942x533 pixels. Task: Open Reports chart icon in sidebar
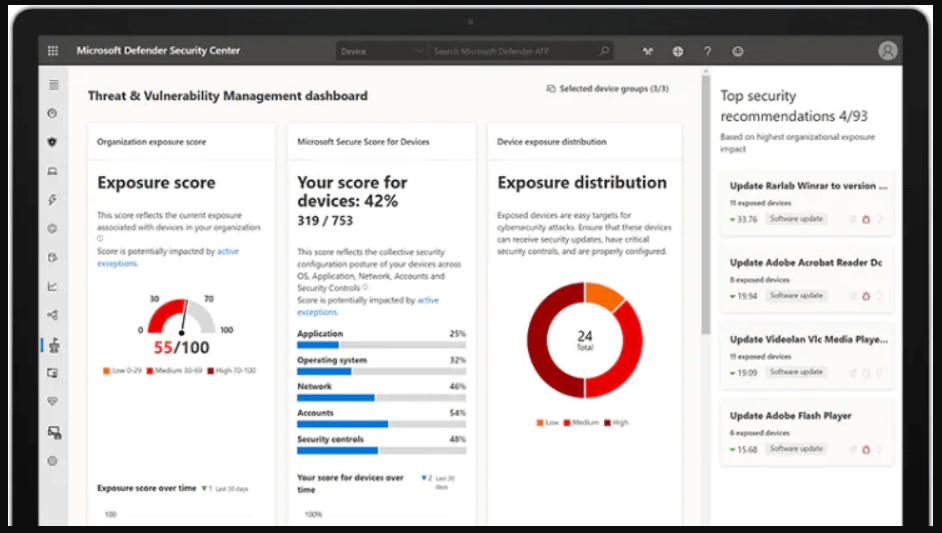pyautogui.click(x=52, y=286)
